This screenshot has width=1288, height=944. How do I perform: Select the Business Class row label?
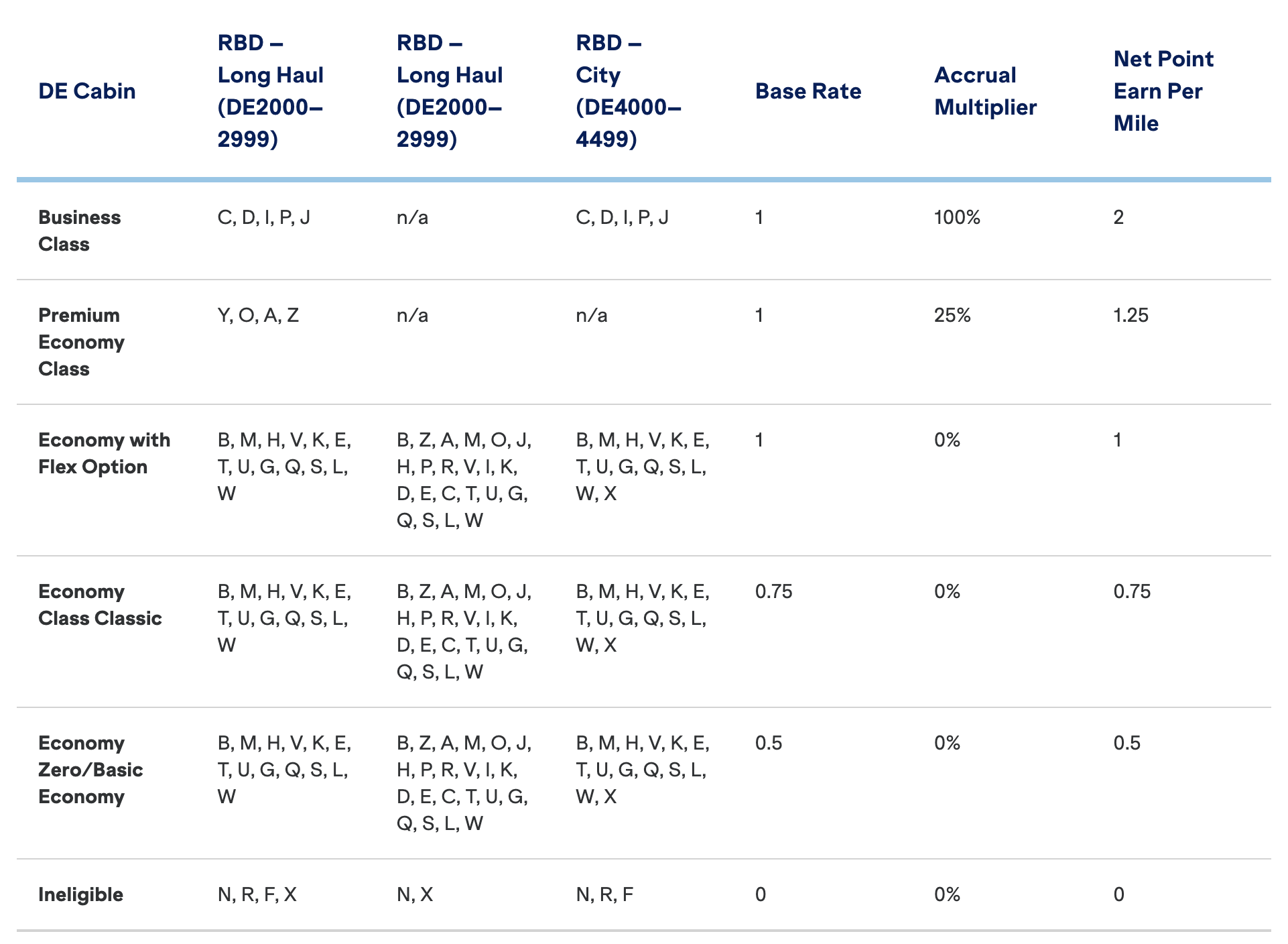tap(79, 231)
